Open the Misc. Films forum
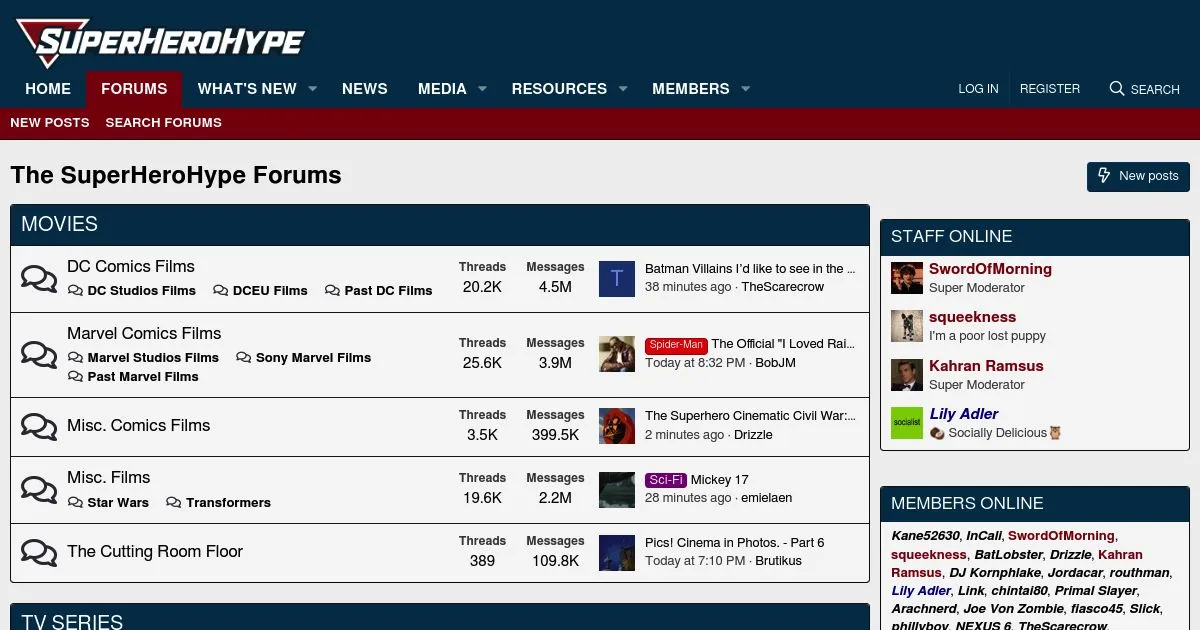The image size is (1200, 630). (x=109, y=477)
